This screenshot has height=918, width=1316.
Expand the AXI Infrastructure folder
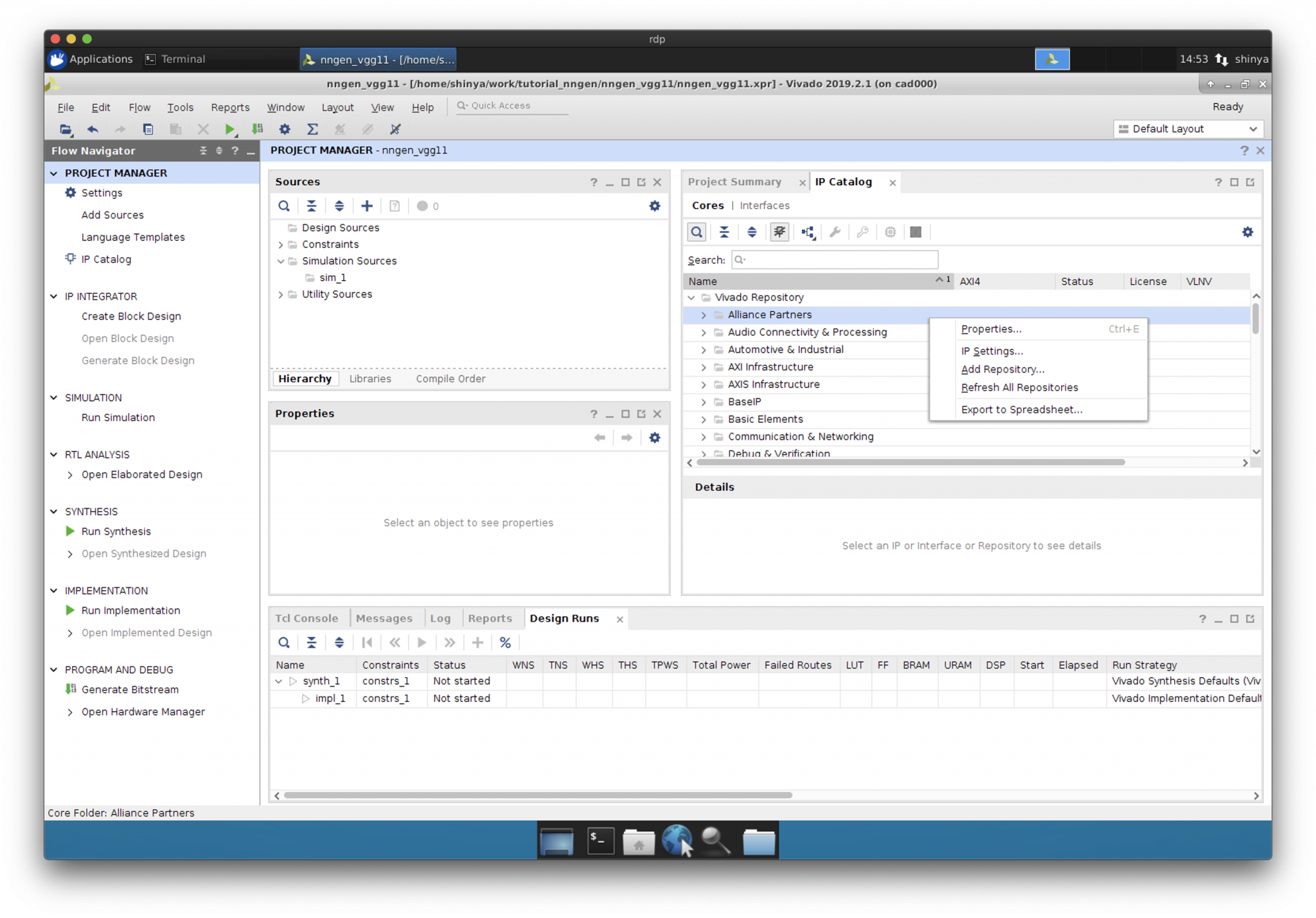[x=704, y=367]
